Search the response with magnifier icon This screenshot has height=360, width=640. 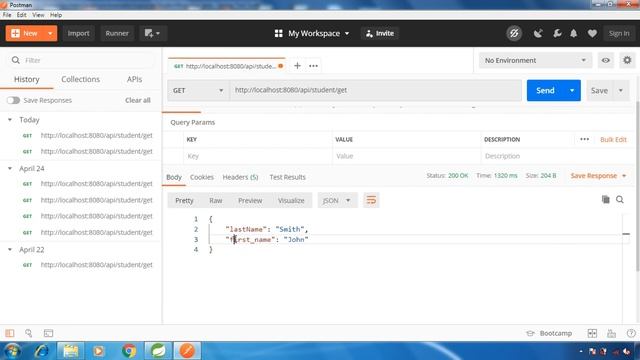[x=620, y=200]
